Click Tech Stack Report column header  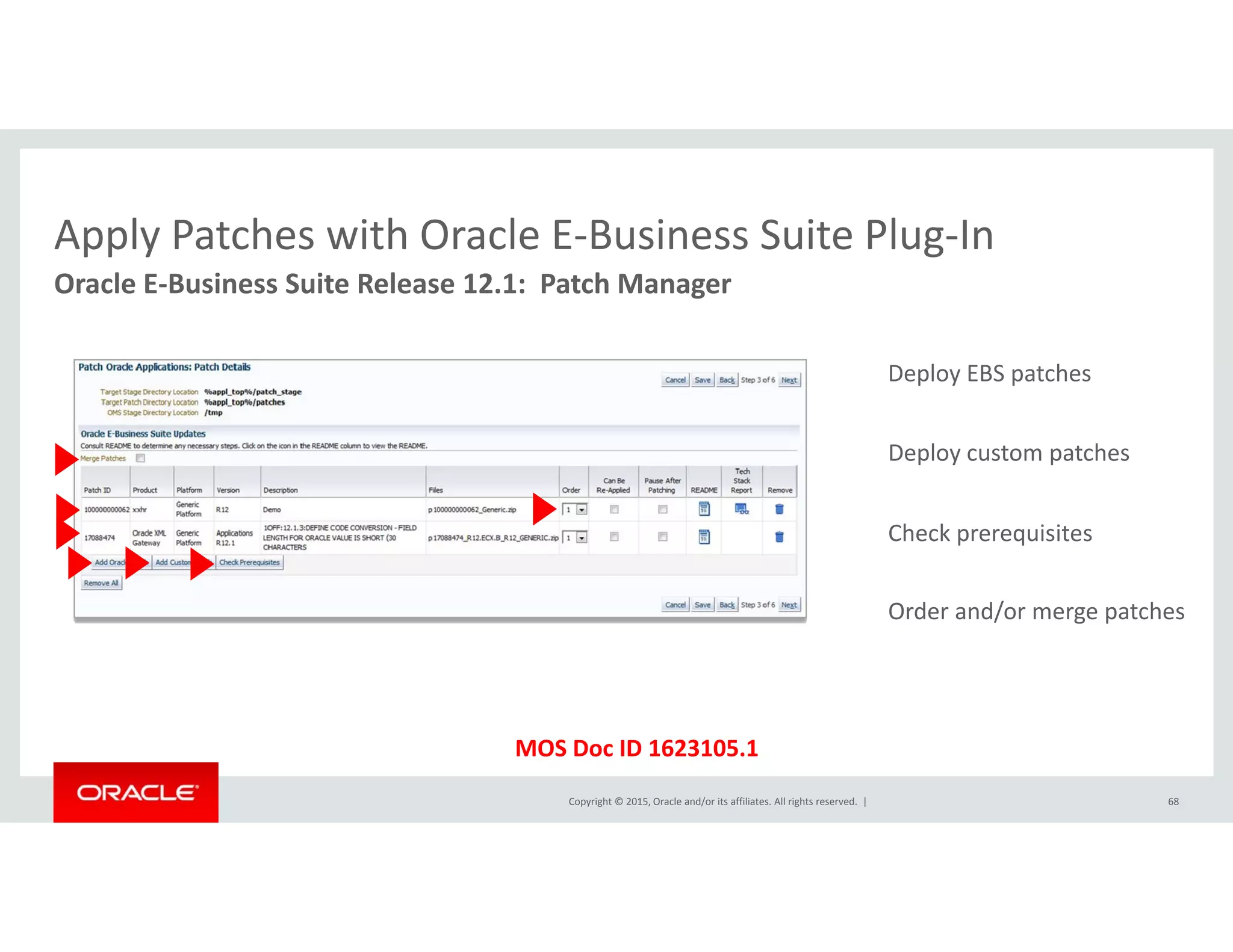742,480
